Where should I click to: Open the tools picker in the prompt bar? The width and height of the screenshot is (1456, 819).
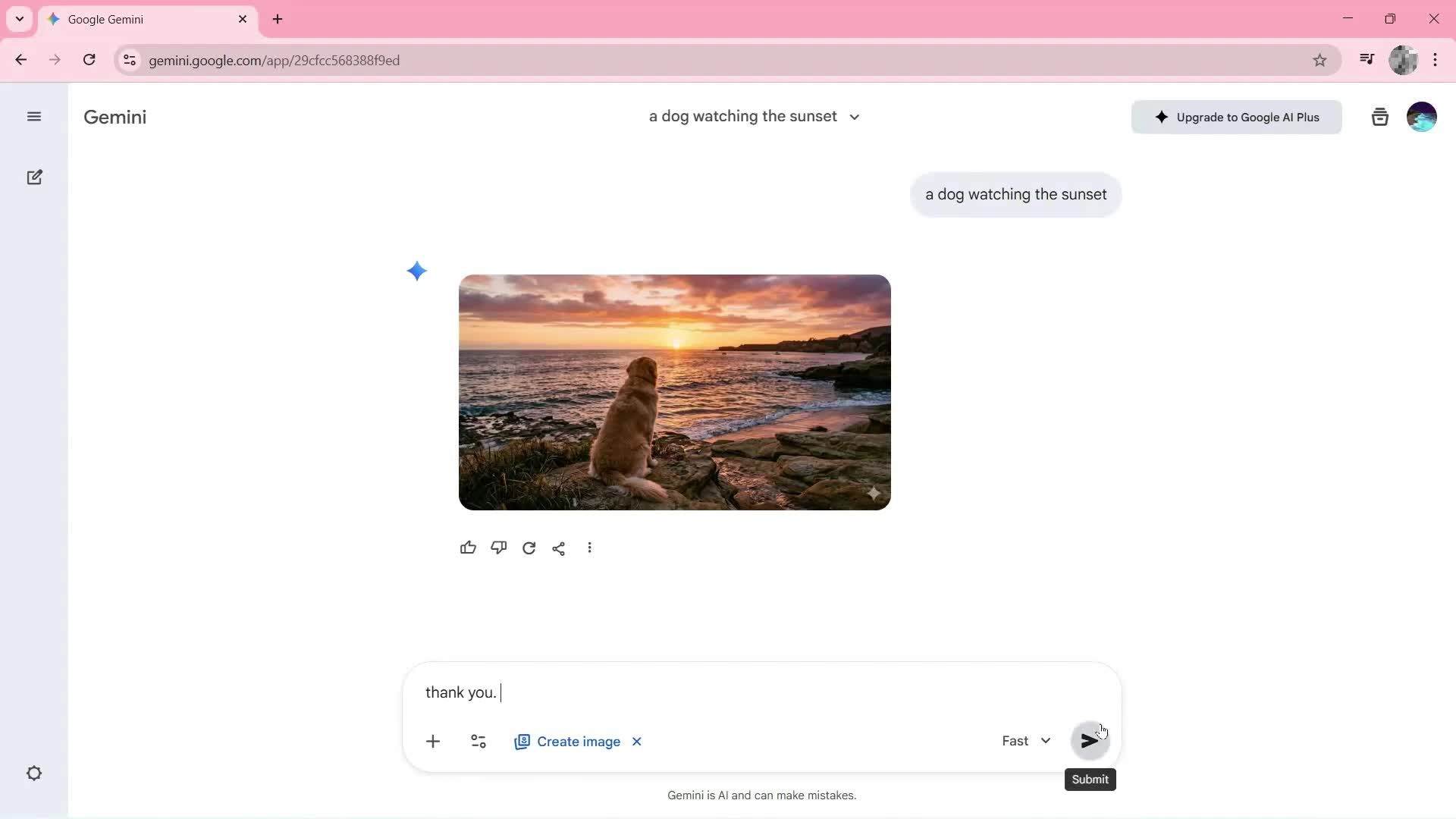point(478,741)
